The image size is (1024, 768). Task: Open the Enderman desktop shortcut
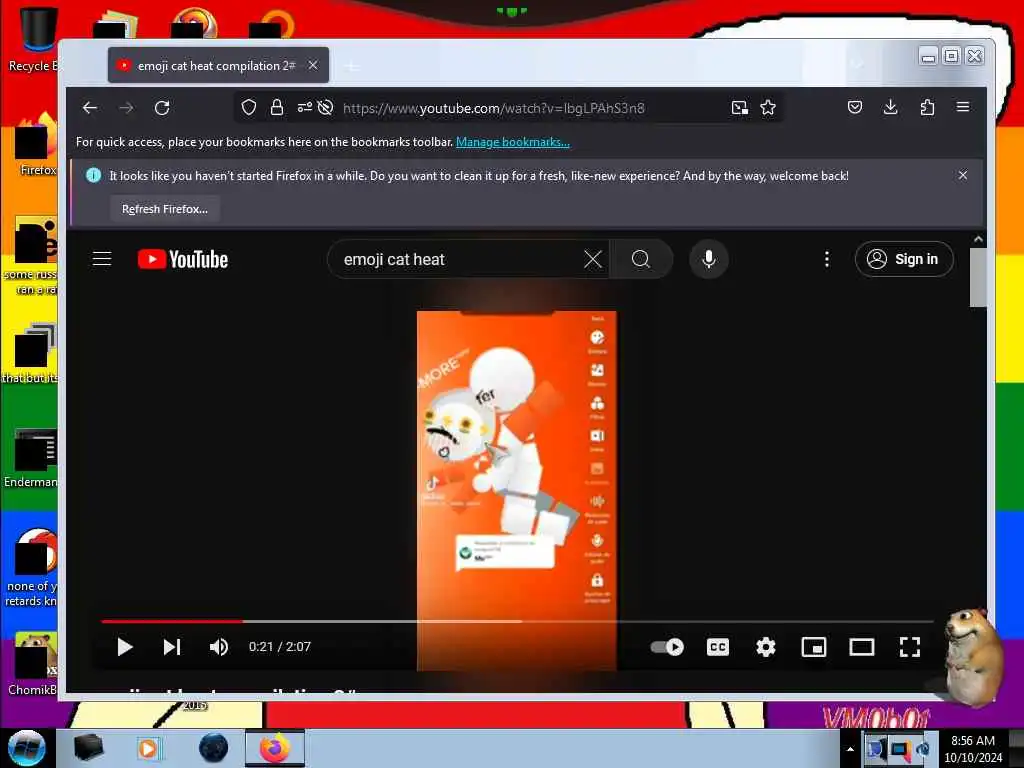pos(31,458)
